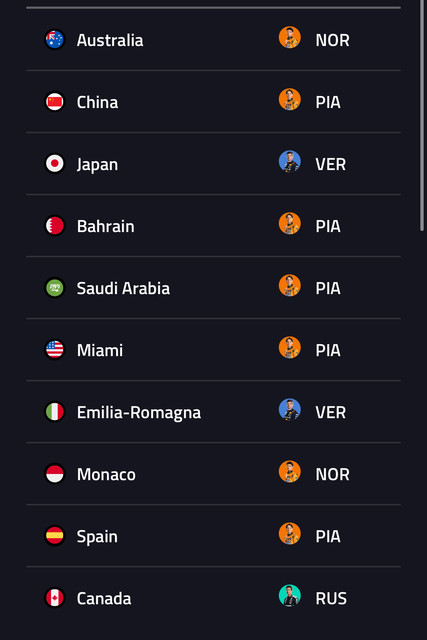Select the Italian flag beside Emilia-Romagna
This screenshot has width=427, height=640.
pyautogui.click(x=54, y=412)
